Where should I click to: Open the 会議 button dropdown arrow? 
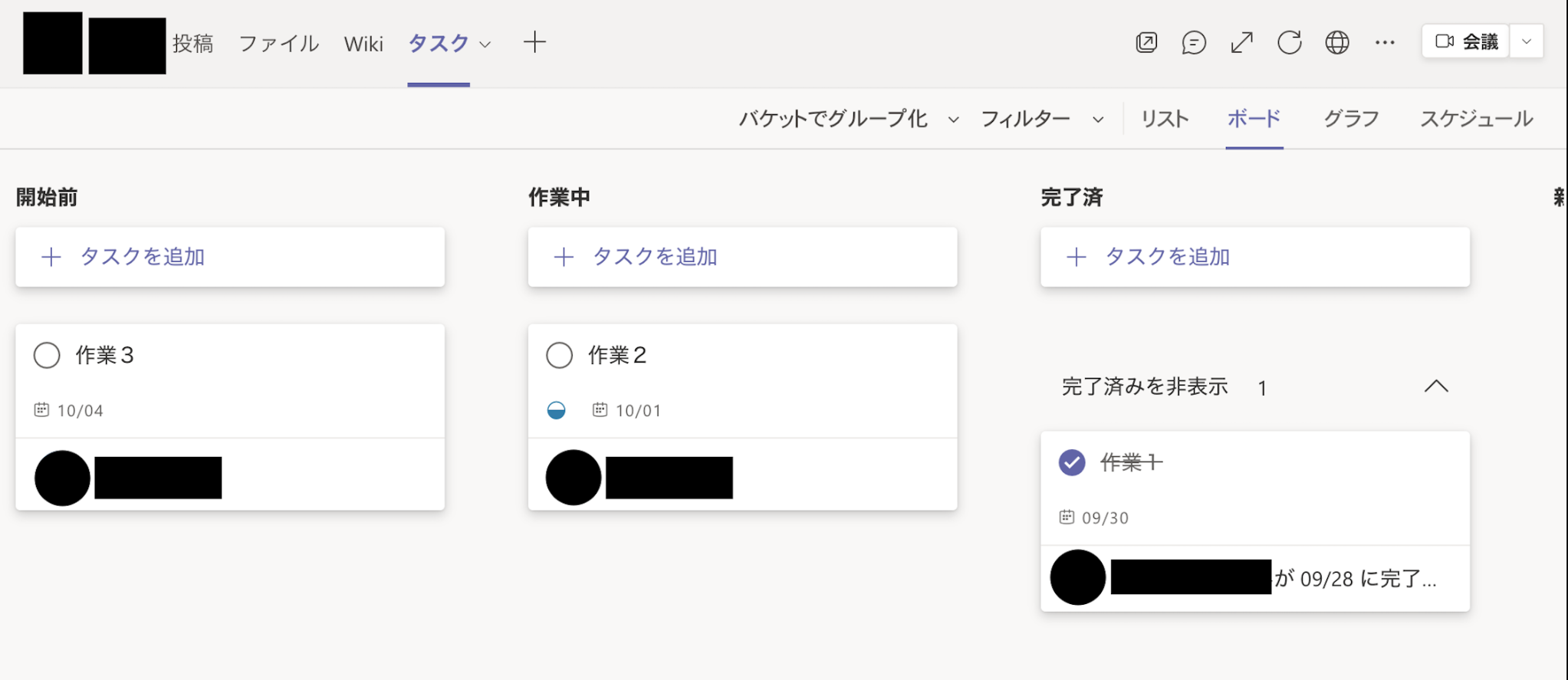[1527, 41]
